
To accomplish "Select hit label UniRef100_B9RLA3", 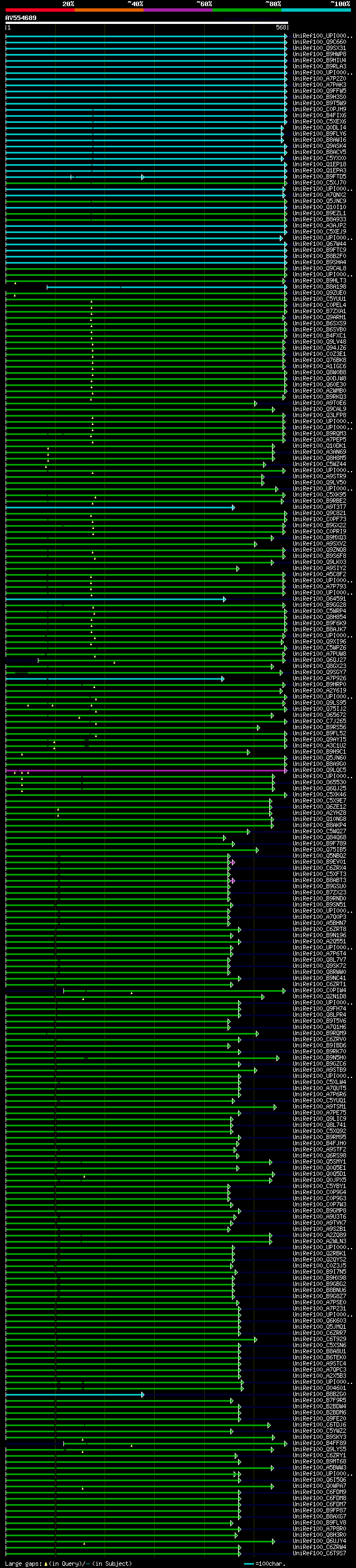I will (x=319, y=67).
